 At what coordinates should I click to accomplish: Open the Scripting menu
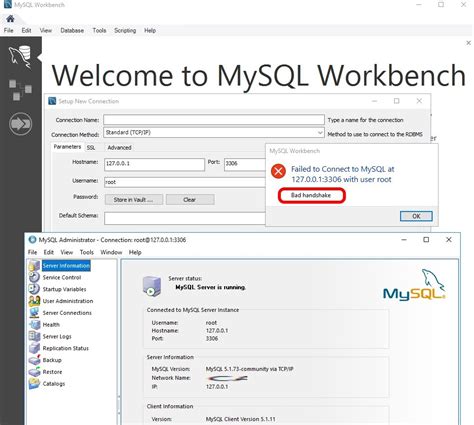125,30
